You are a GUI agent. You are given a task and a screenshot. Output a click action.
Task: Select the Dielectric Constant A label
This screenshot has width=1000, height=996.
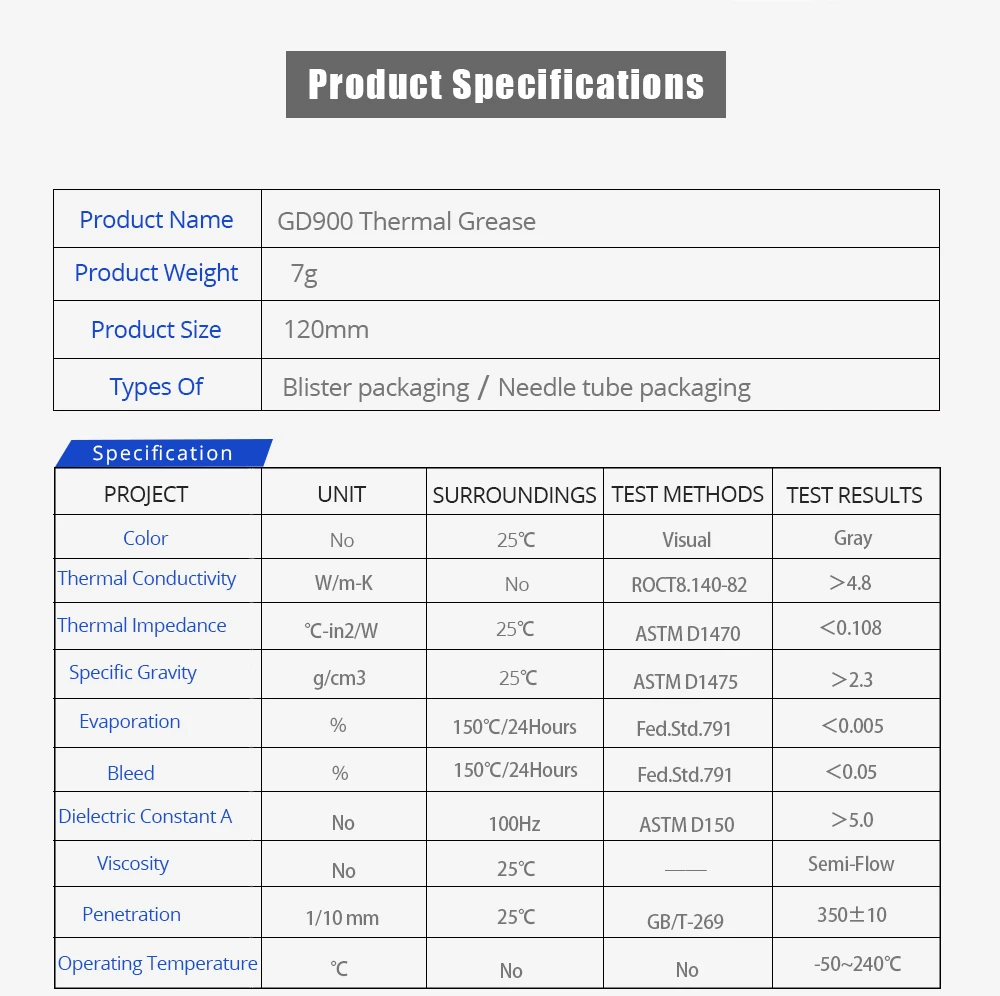[x=145, y=816]
